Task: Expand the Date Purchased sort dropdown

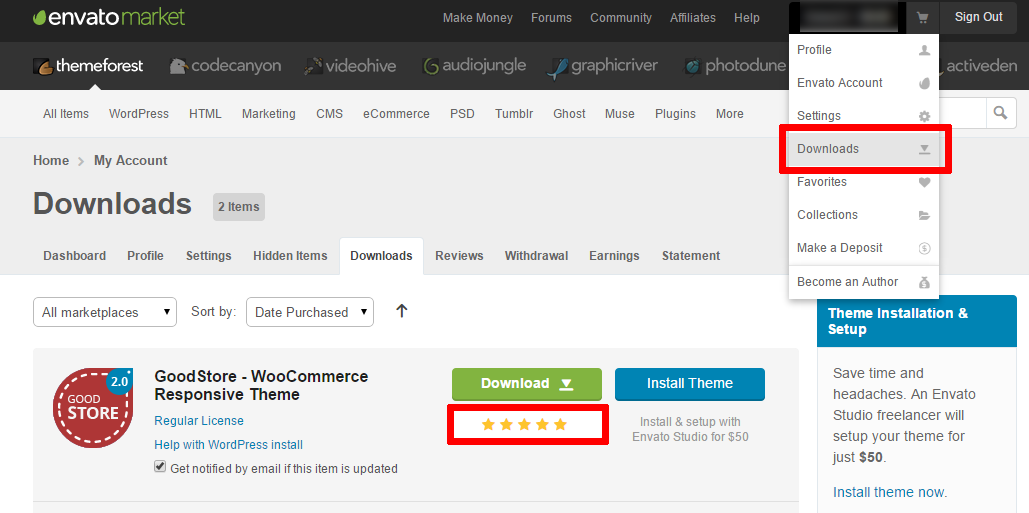Action: pos(310,312)
